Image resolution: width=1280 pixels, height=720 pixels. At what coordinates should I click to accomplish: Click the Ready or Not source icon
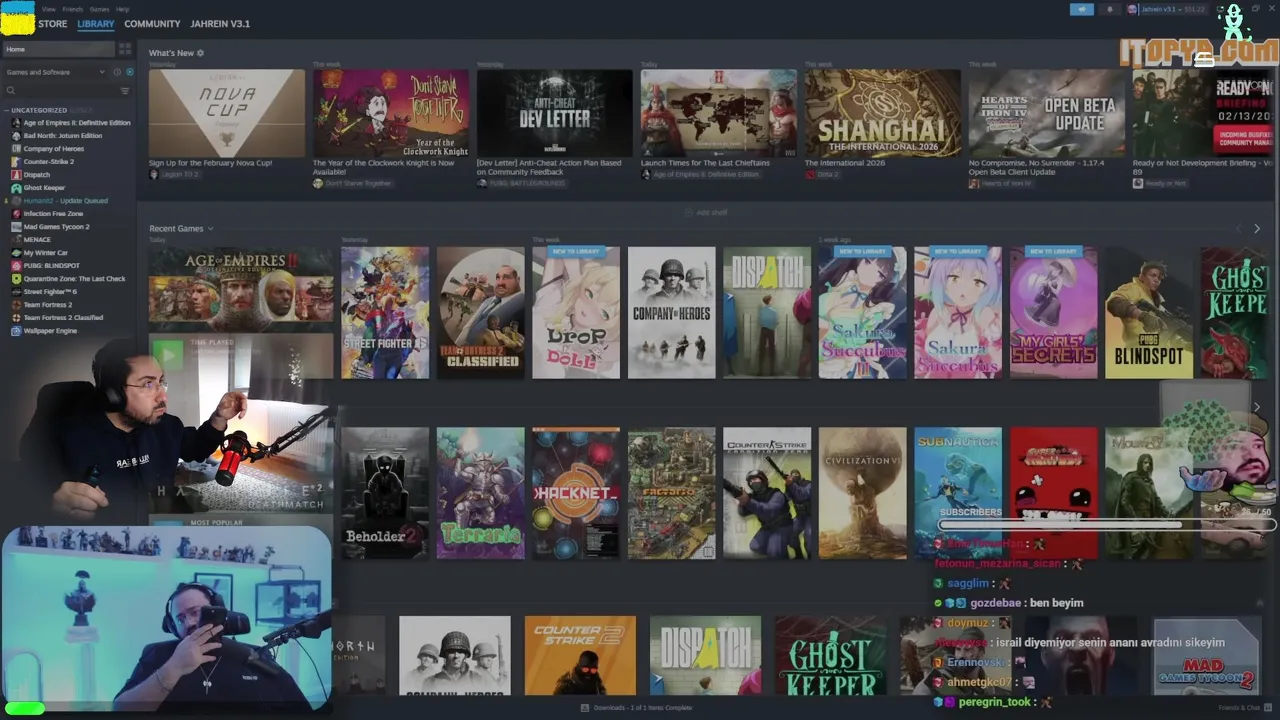pos(1138,184)
